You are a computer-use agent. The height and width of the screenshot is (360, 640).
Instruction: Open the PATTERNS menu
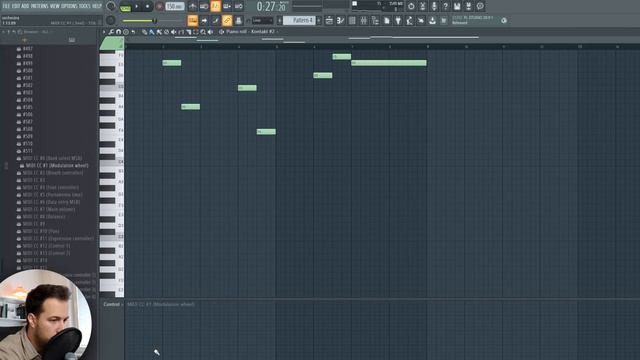[39, 6]
